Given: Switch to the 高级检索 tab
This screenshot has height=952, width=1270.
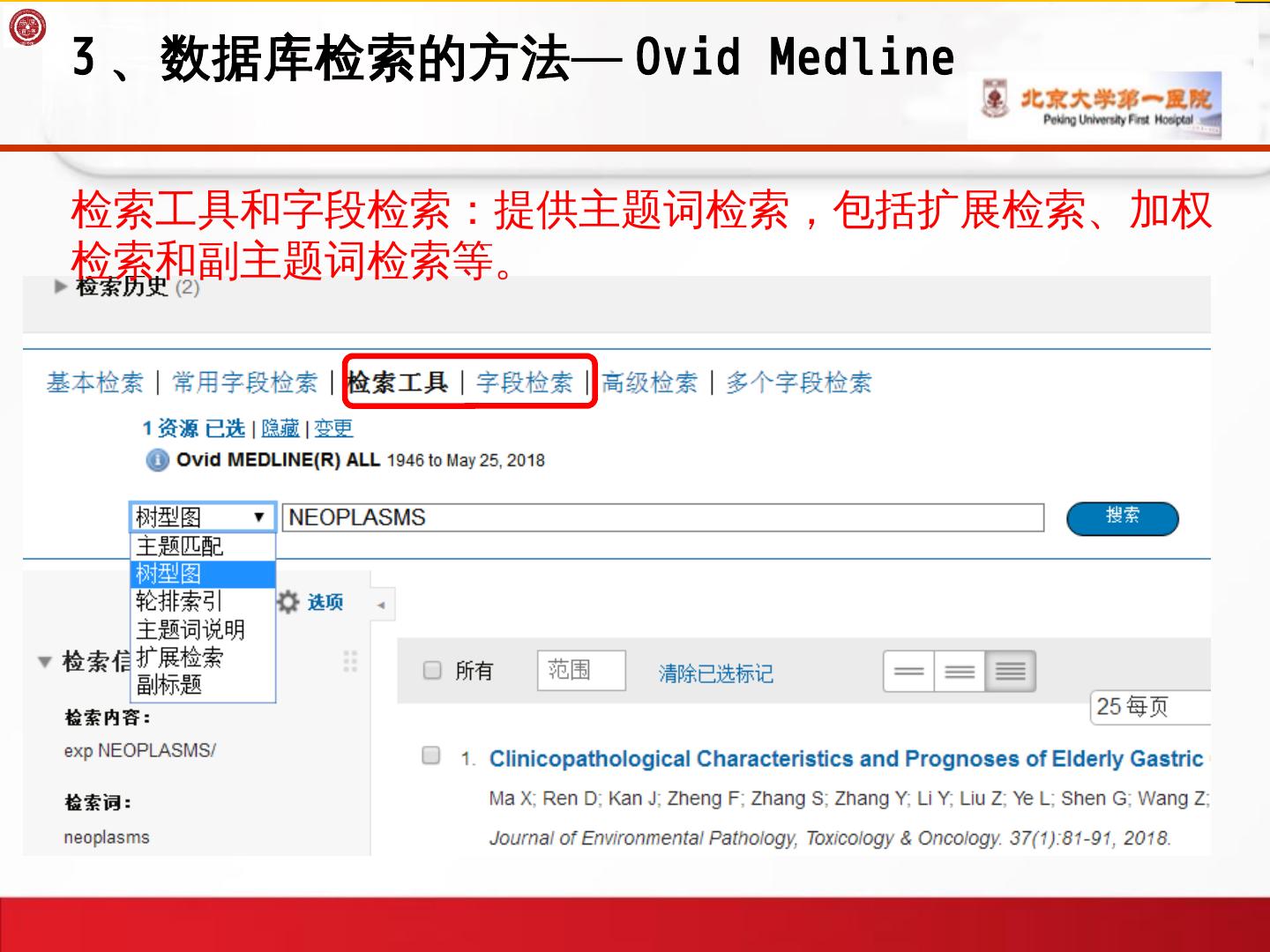Looking at the screenshot, I should (650, 383).
